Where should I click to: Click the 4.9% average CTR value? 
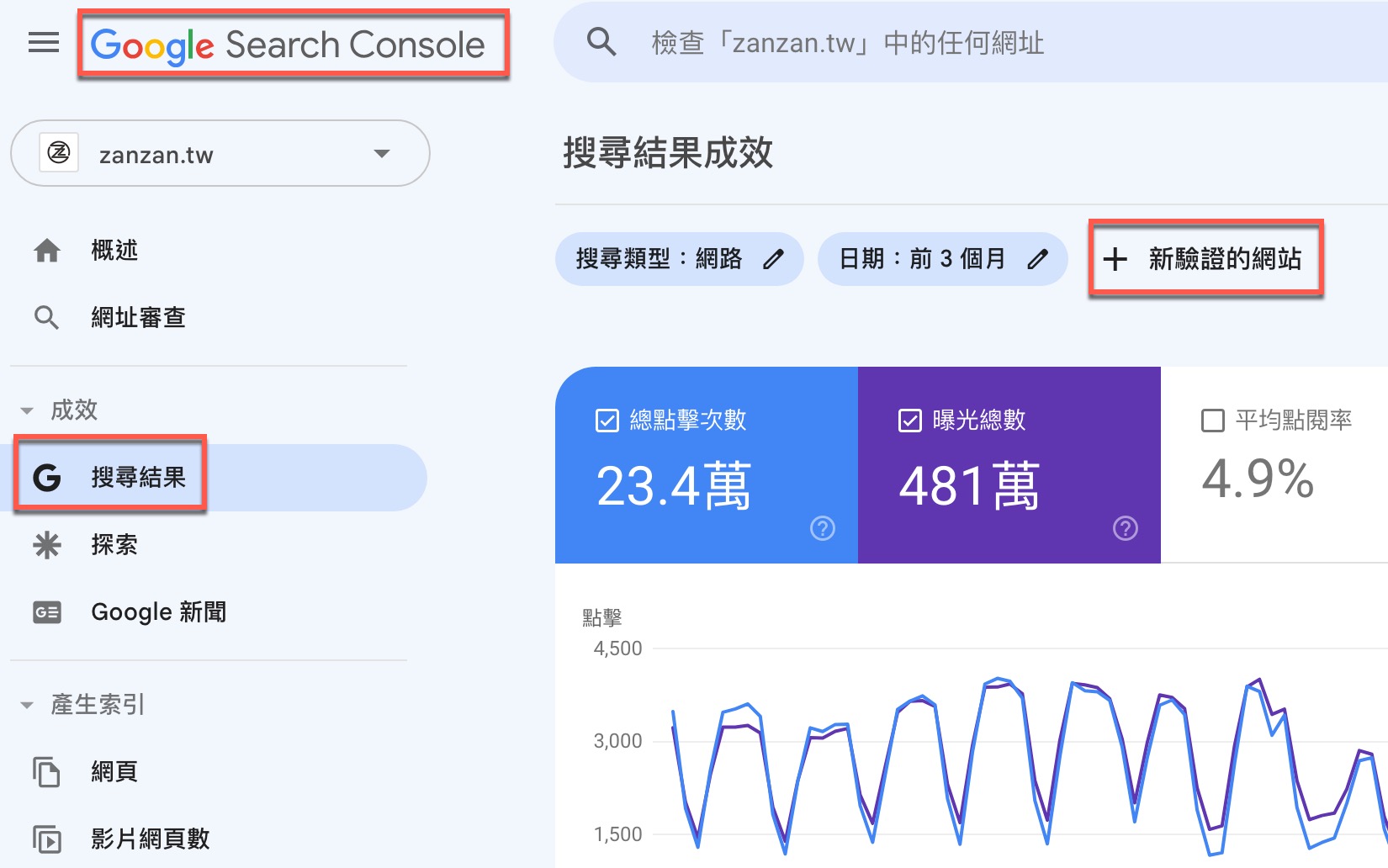pos(1258,479)
